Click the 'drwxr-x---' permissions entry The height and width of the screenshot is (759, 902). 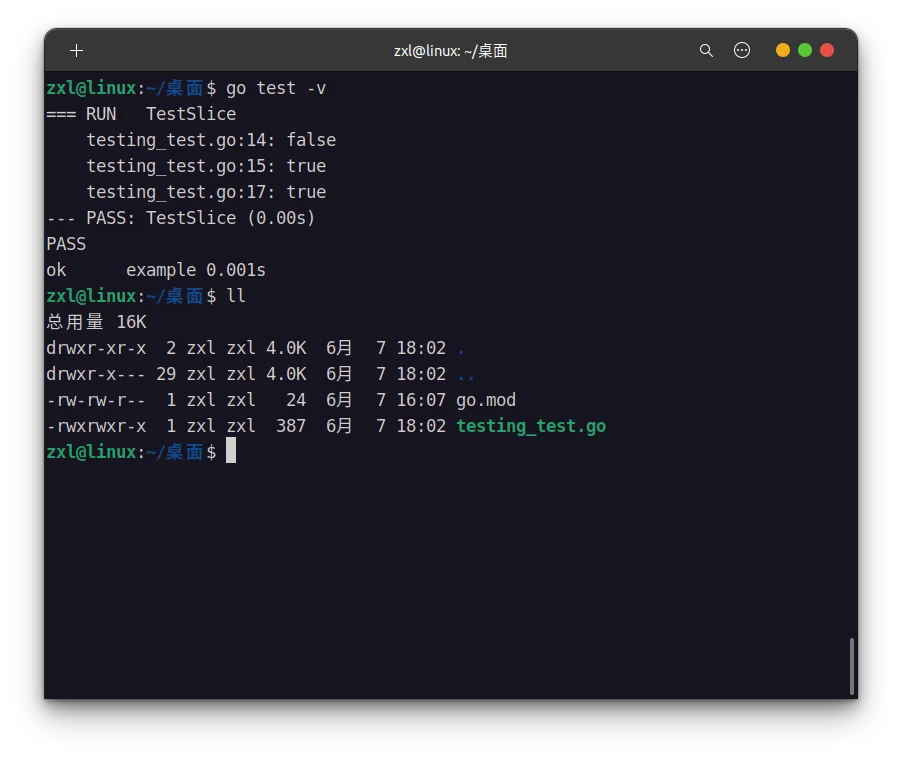(x=96, y=374)
